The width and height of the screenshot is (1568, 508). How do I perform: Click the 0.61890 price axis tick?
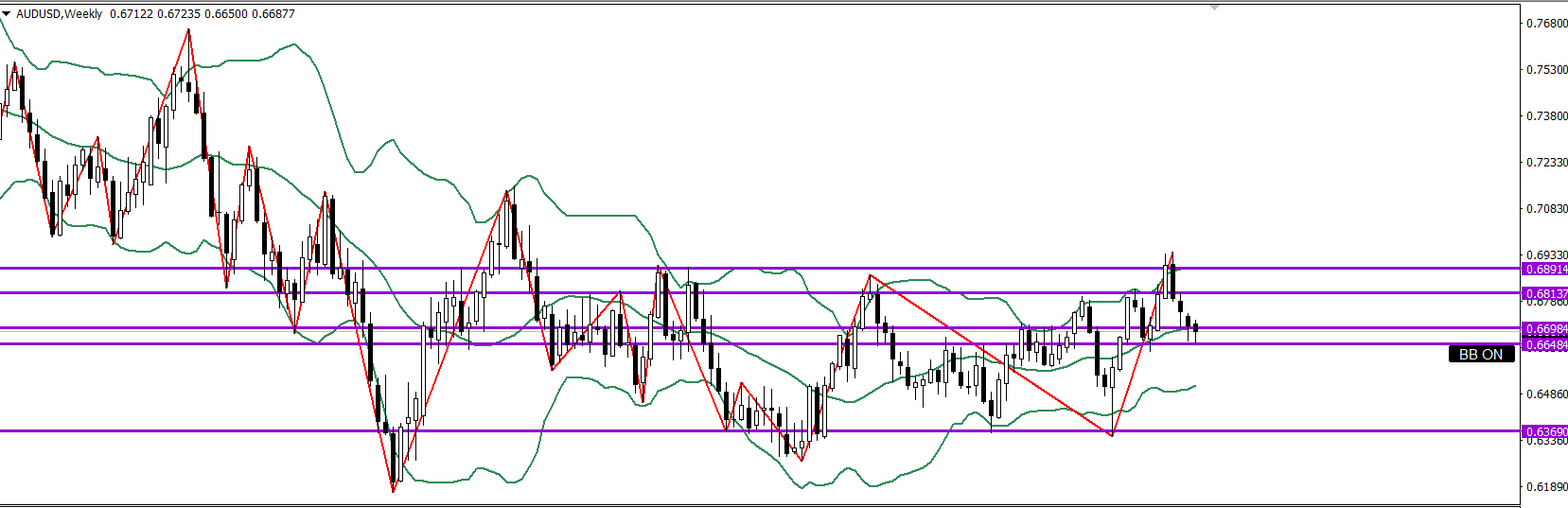(x=1546, y=487)
